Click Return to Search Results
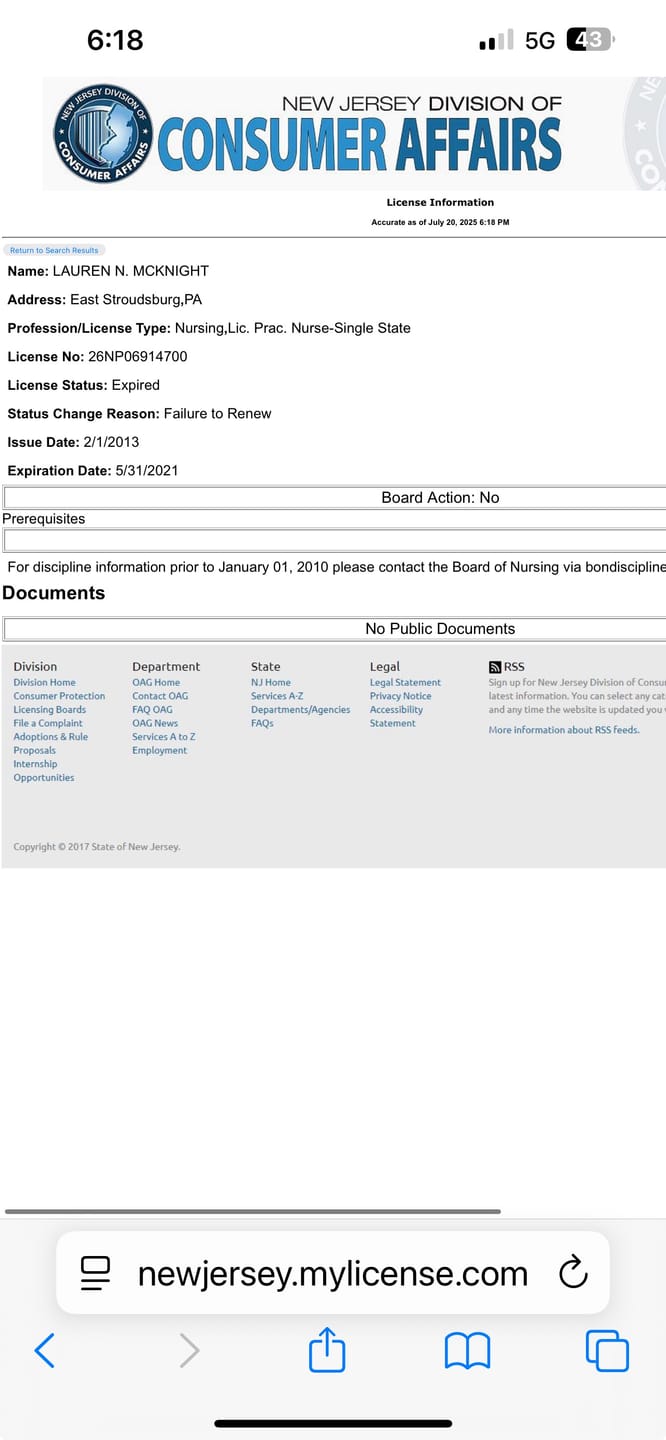The image size is (666, 1440). (54, 250)
